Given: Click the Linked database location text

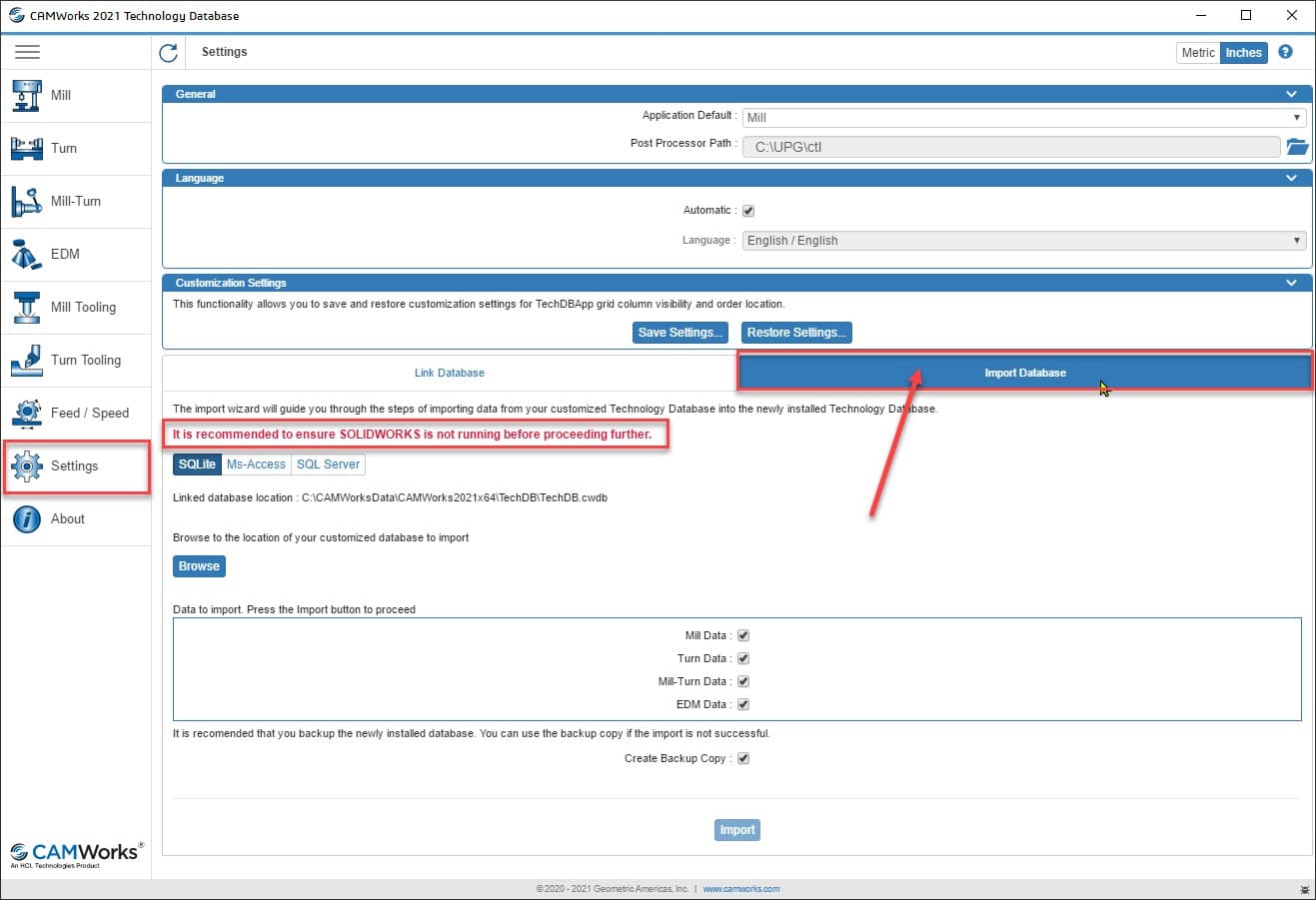Looking at the screenshot, I should (391, 497).
